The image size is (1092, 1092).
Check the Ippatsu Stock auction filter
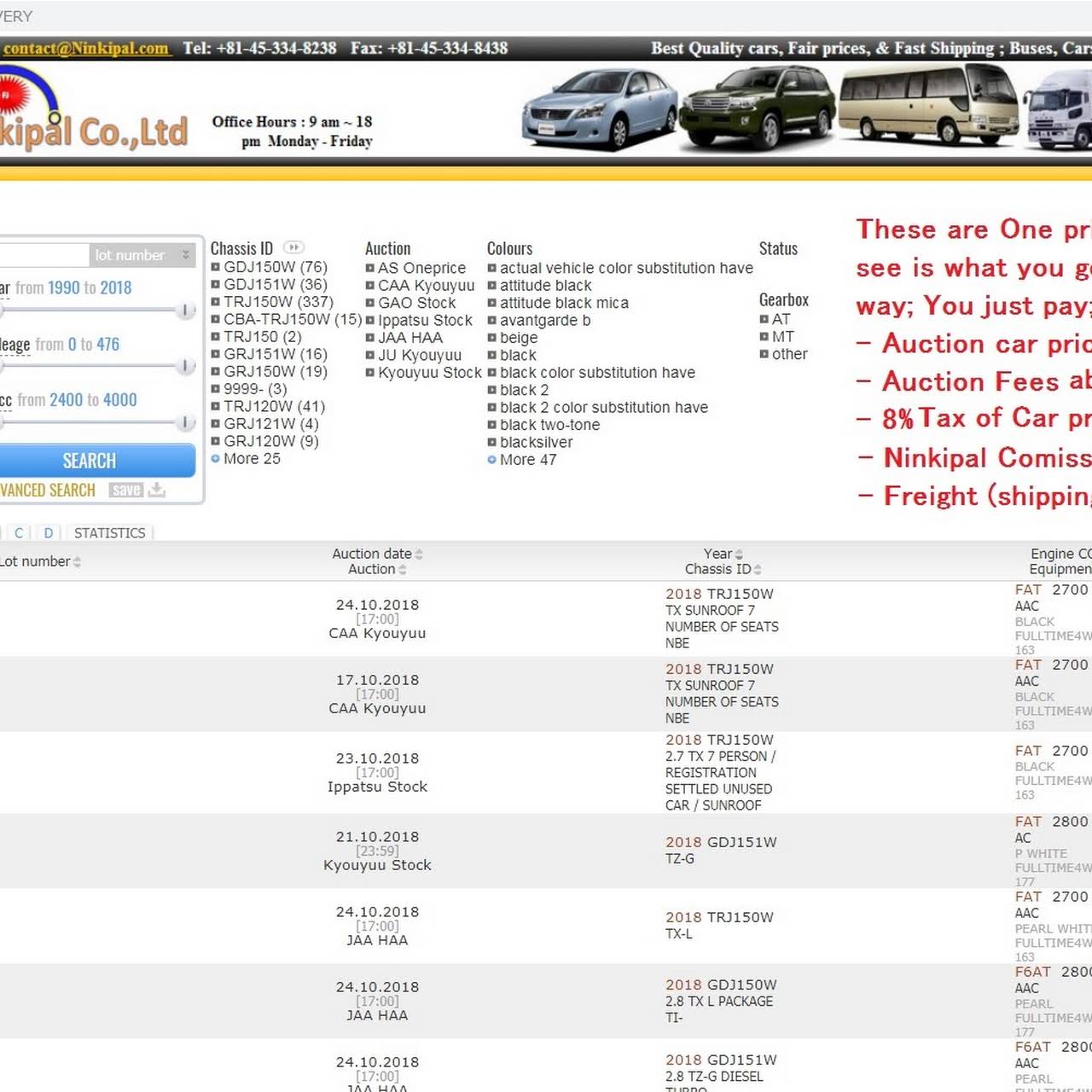point(370,320)
